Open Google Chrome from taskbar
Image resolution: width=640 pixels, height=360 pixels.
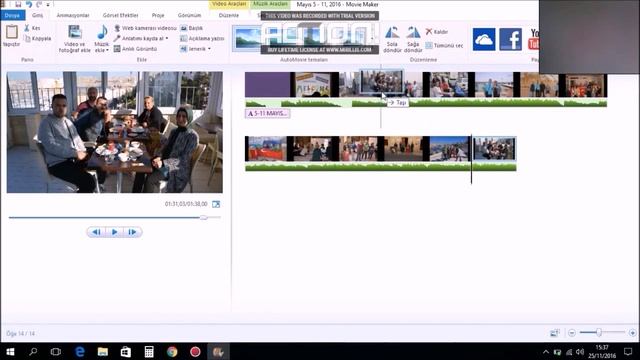tap(172, 351)
